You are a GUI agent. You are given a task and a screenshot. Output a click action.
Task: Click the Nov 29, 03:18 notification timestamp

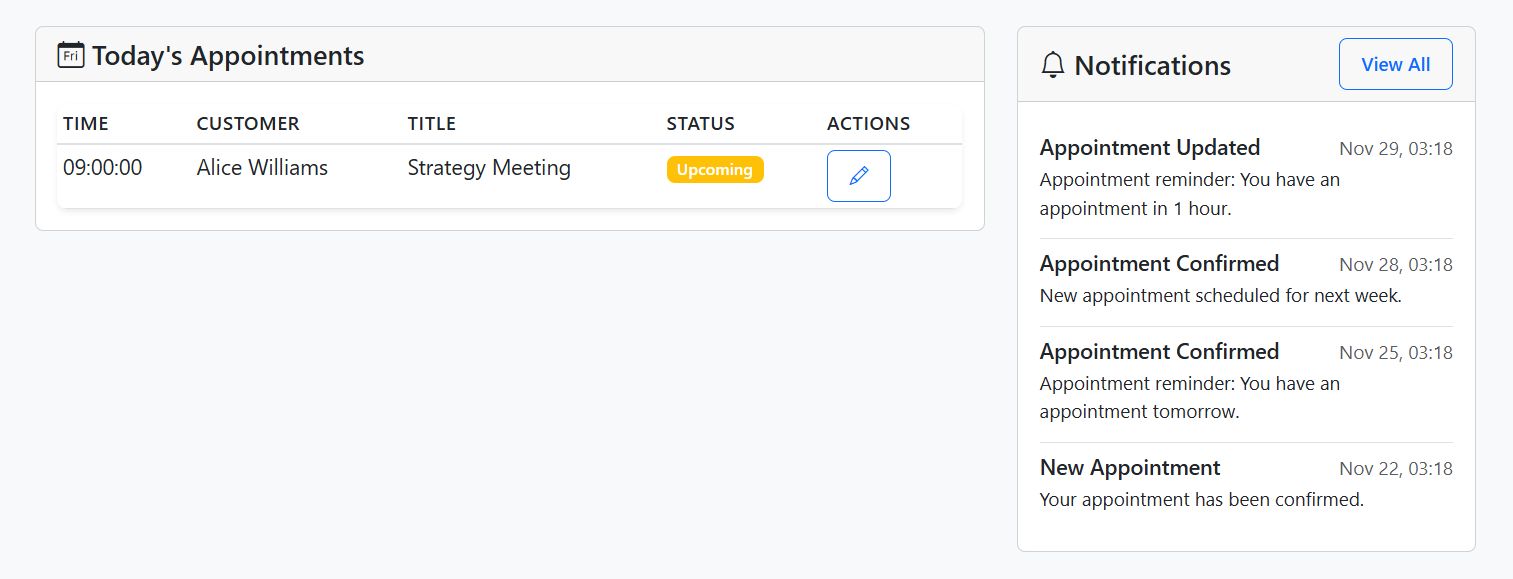point(1395,149)
